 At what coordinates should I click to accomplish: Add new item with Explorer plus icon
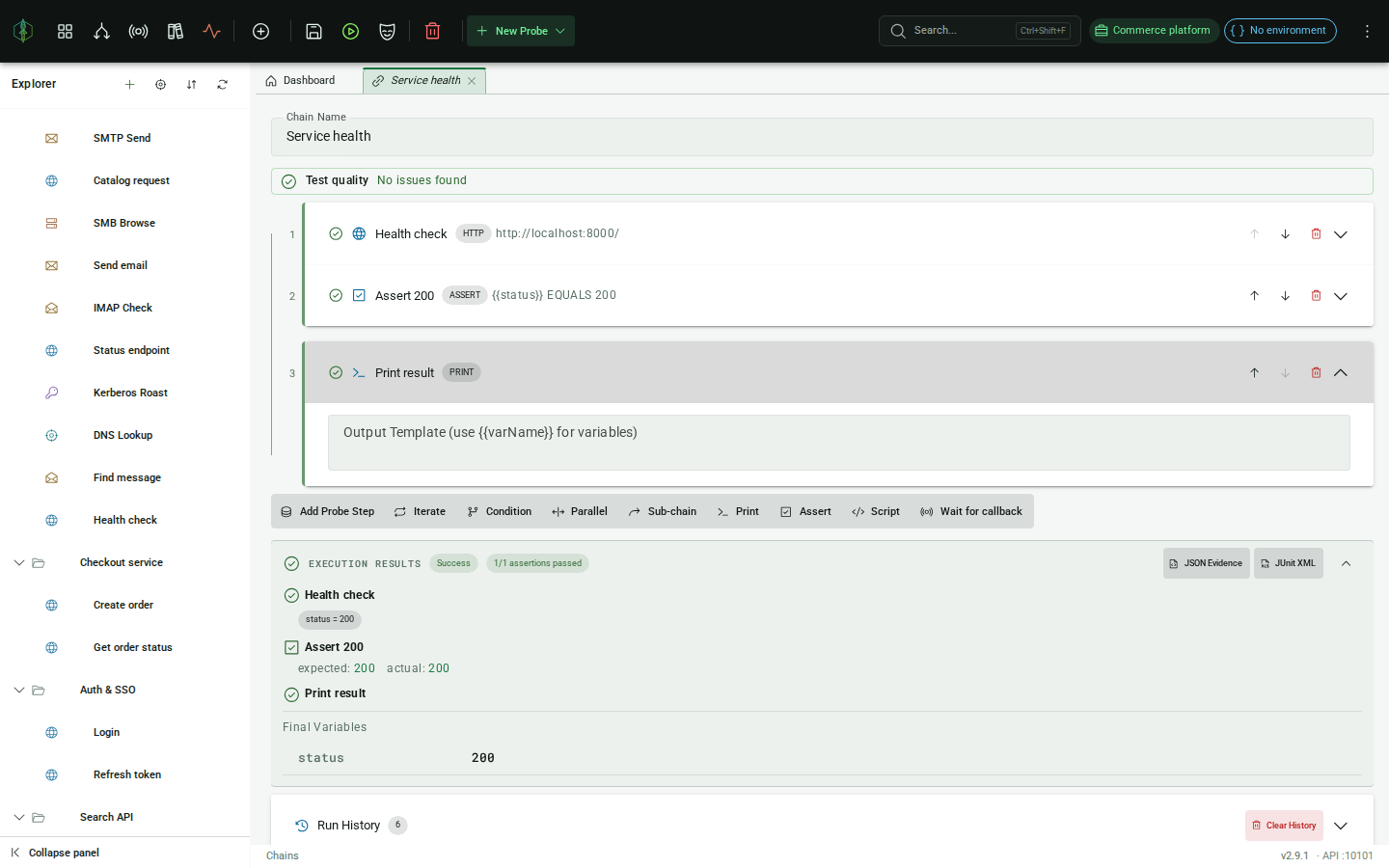129,84
